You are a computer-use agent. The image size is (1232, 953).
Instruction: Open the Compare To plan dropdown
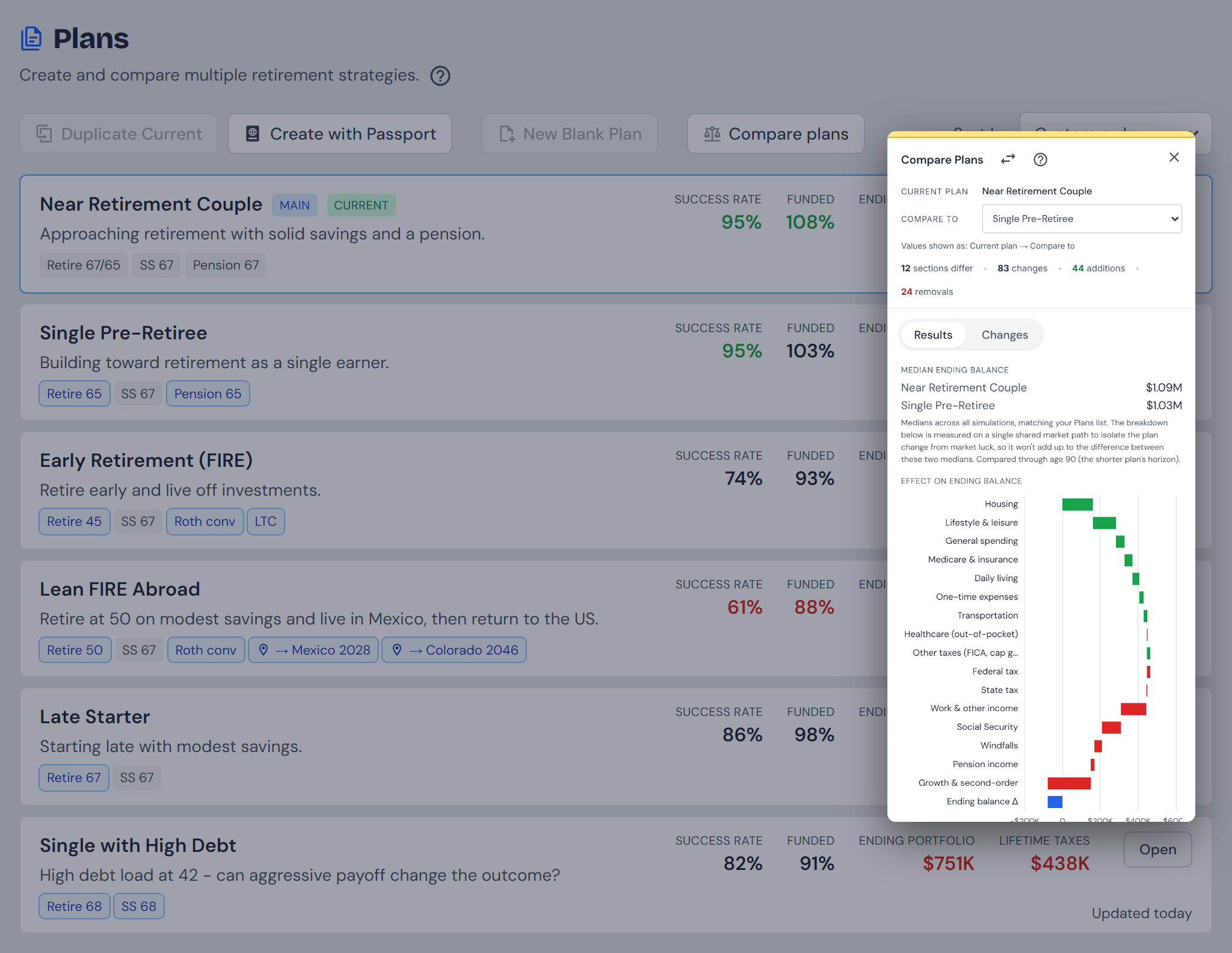pyautogui.click(x=1082, y=219)
